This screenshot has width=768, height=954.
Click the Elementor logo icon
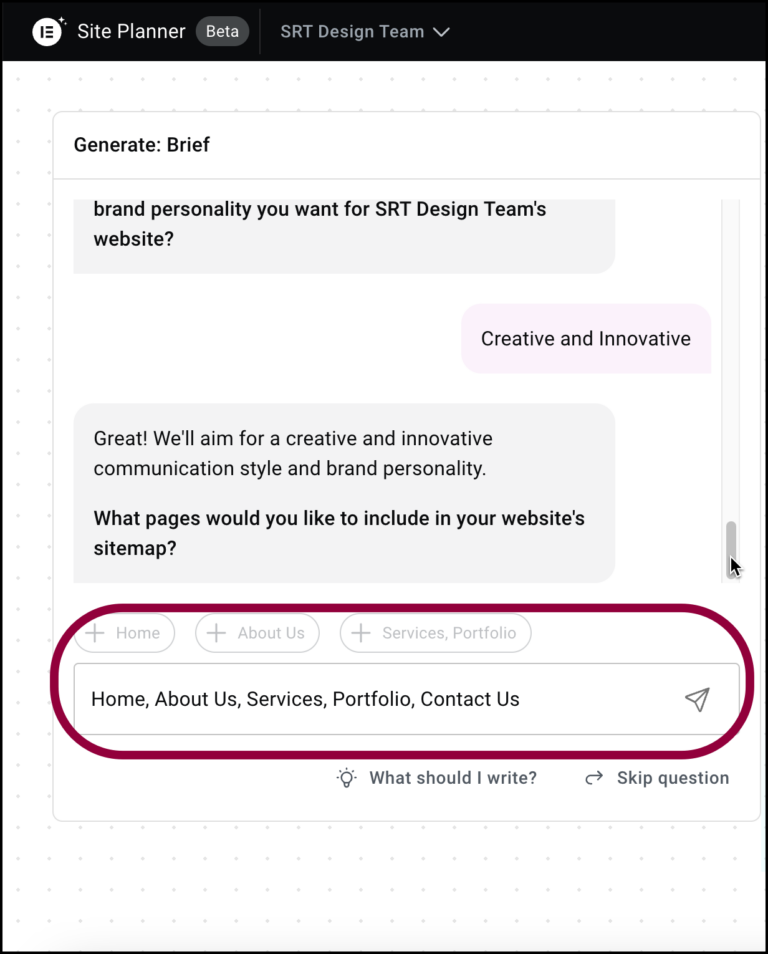[x=47, y=31]
